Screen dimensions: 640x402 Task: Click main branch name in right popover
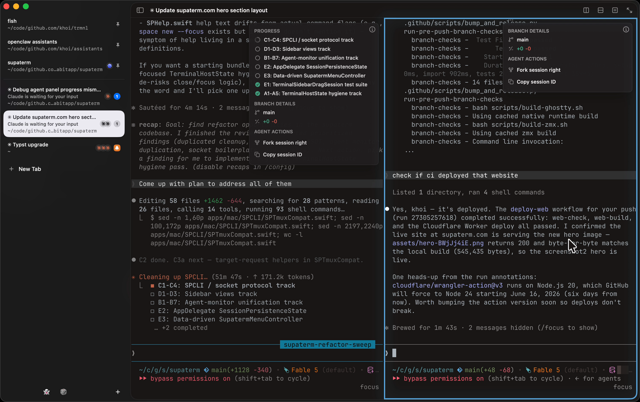tap(522, 40)
